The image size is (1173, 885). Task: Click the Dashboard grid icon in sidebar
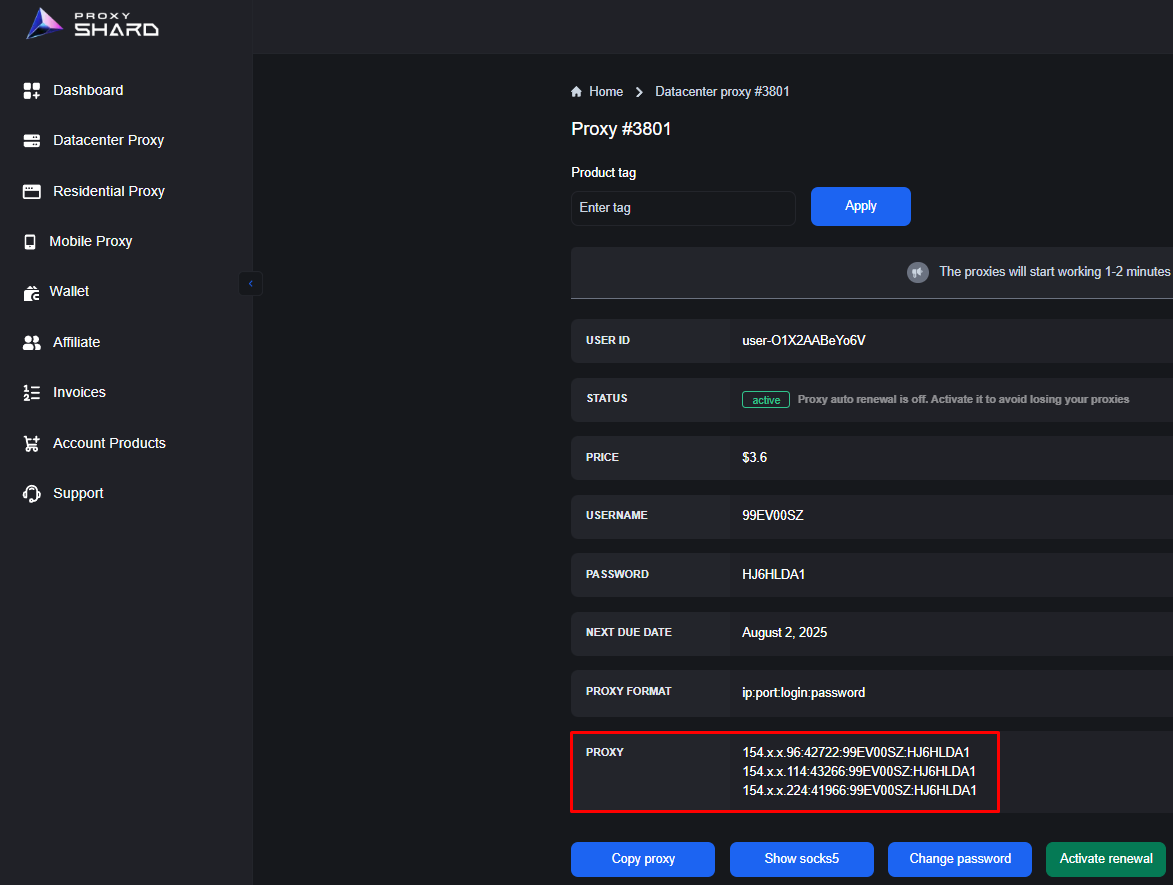(31, 91)
